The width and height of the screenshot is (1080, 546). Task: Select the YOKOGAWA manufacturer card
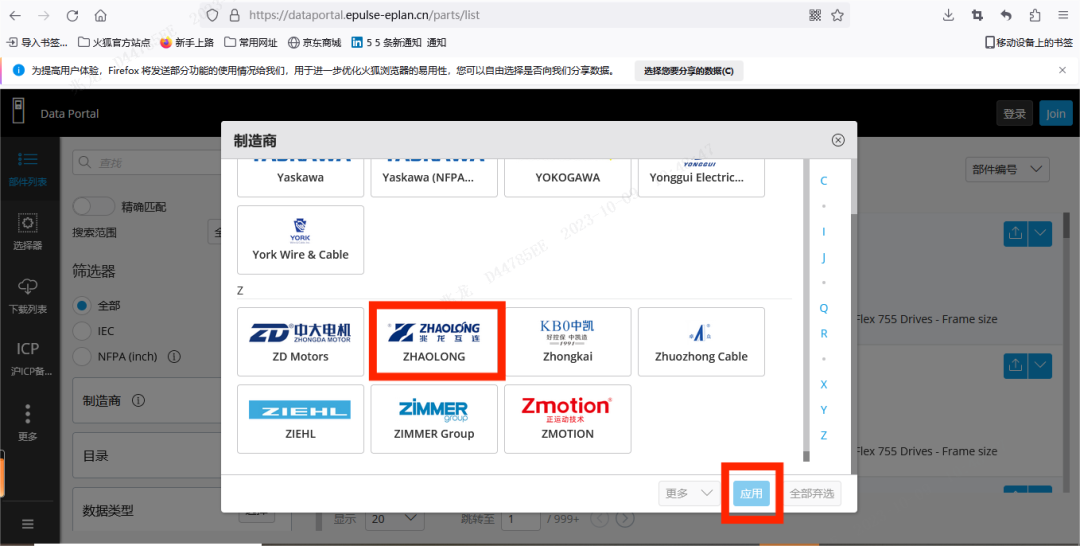[568, 177]
